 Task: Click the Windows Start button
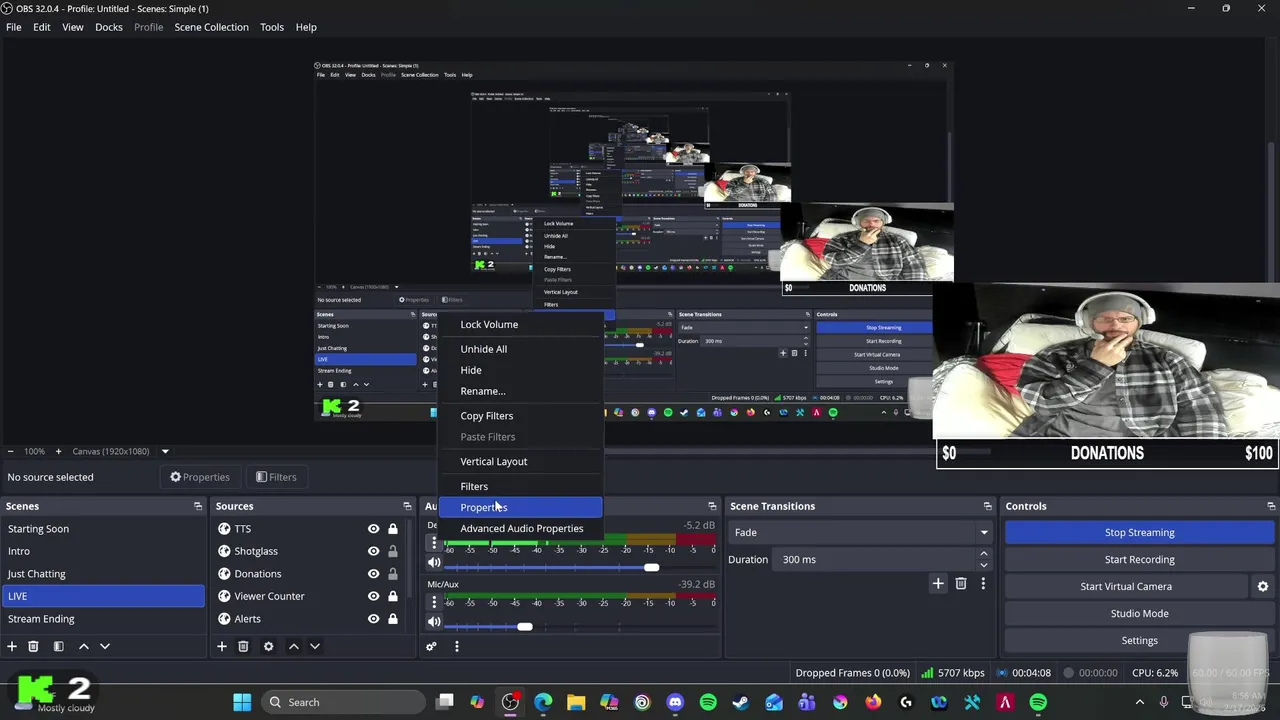pos(242,702)
